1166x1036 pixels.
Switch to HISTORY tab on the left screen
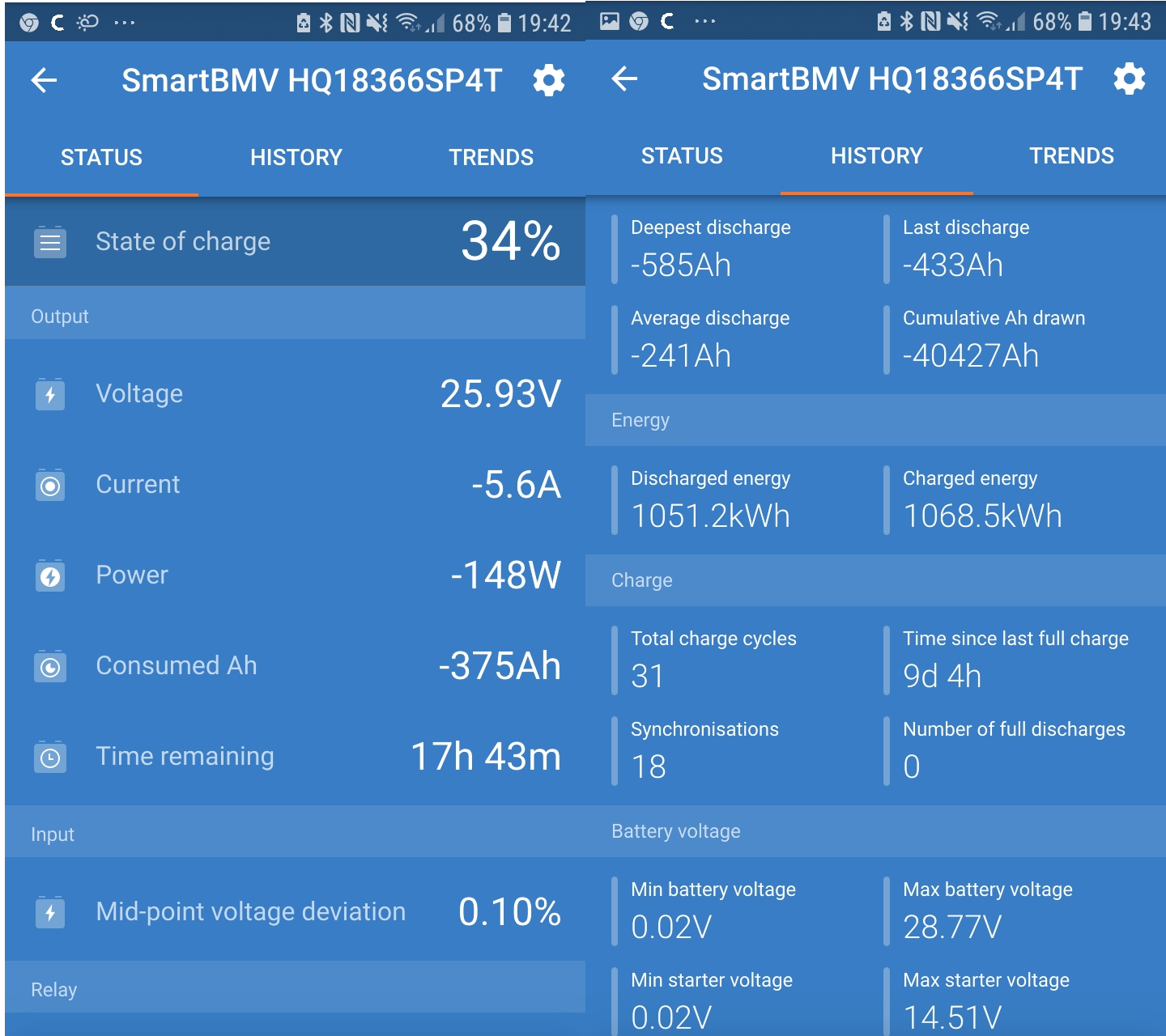(x=296, y=157)
